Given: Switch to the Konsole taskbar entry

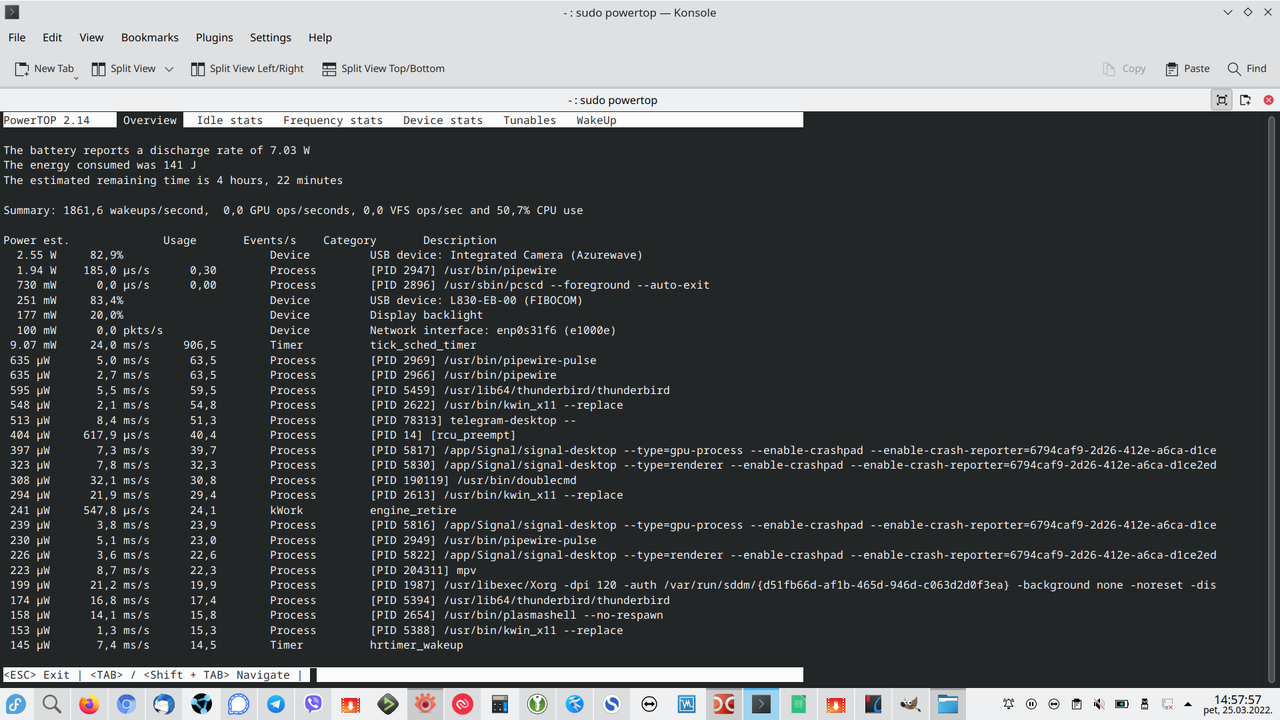Looking at the screenshot, I should pos(761,704).
